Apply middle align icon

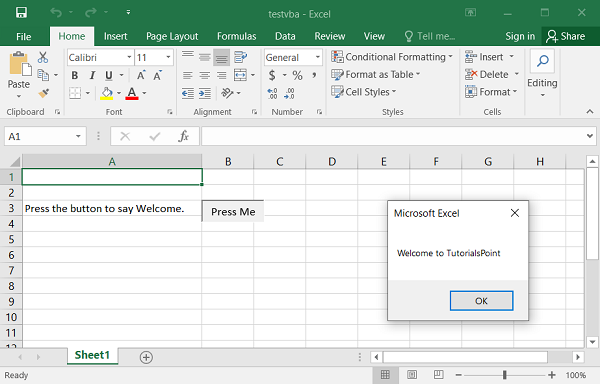click(205, 57)
